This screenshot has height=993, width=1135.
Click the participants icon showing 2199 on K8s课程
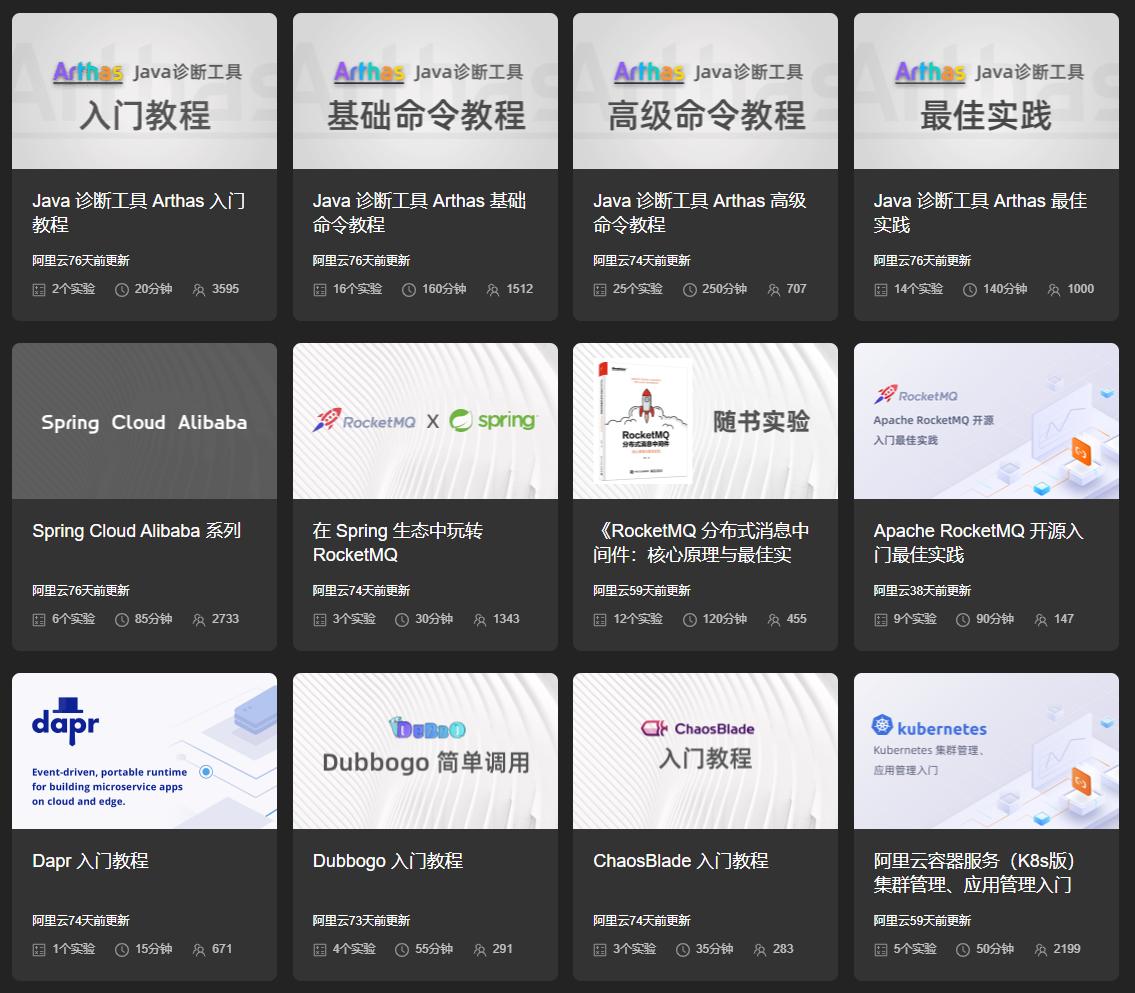[x=1038, y=949]
